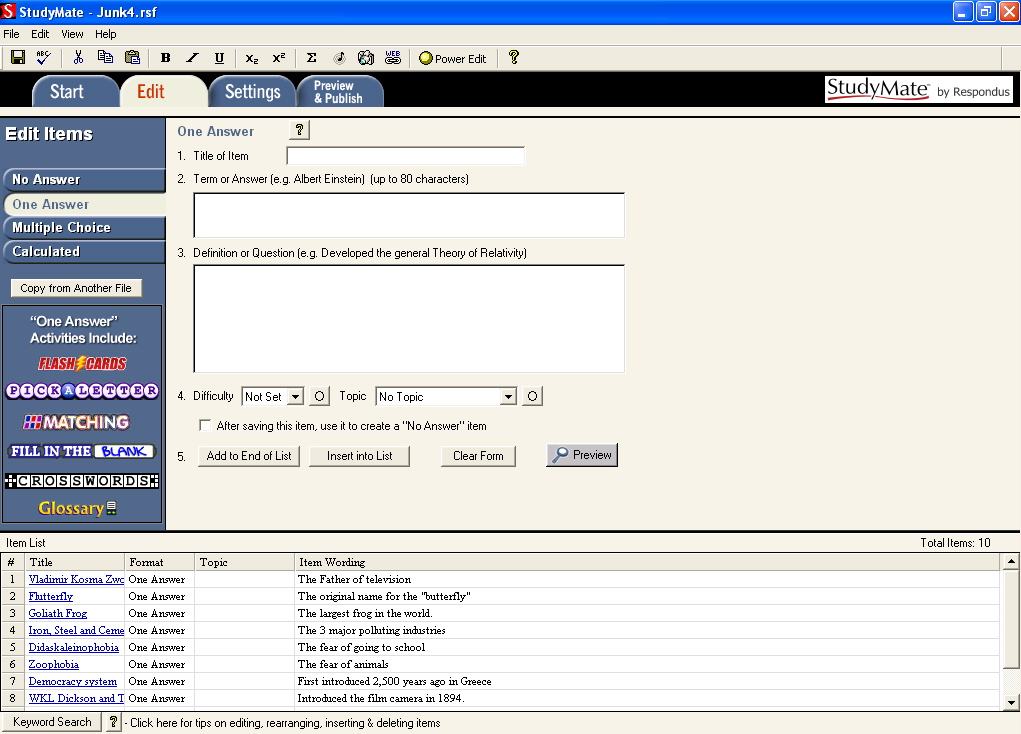This screenshot has width=1021, height=734.
Task: Click the item list scroll up arrow
Action: click(x=1011, y=561)
